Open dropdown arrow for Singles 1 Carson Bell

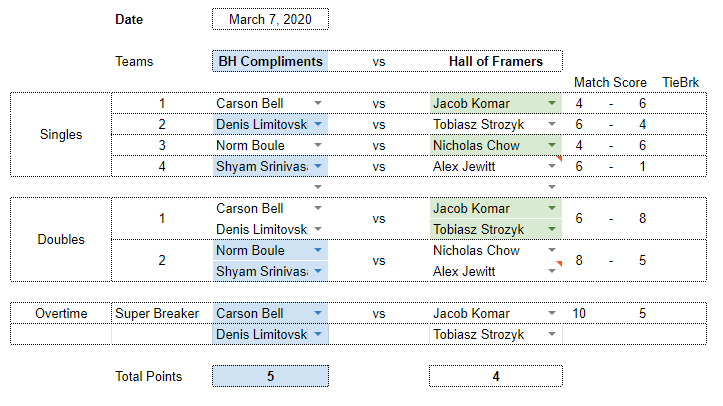pyautogui.click(x=318, y=103)
